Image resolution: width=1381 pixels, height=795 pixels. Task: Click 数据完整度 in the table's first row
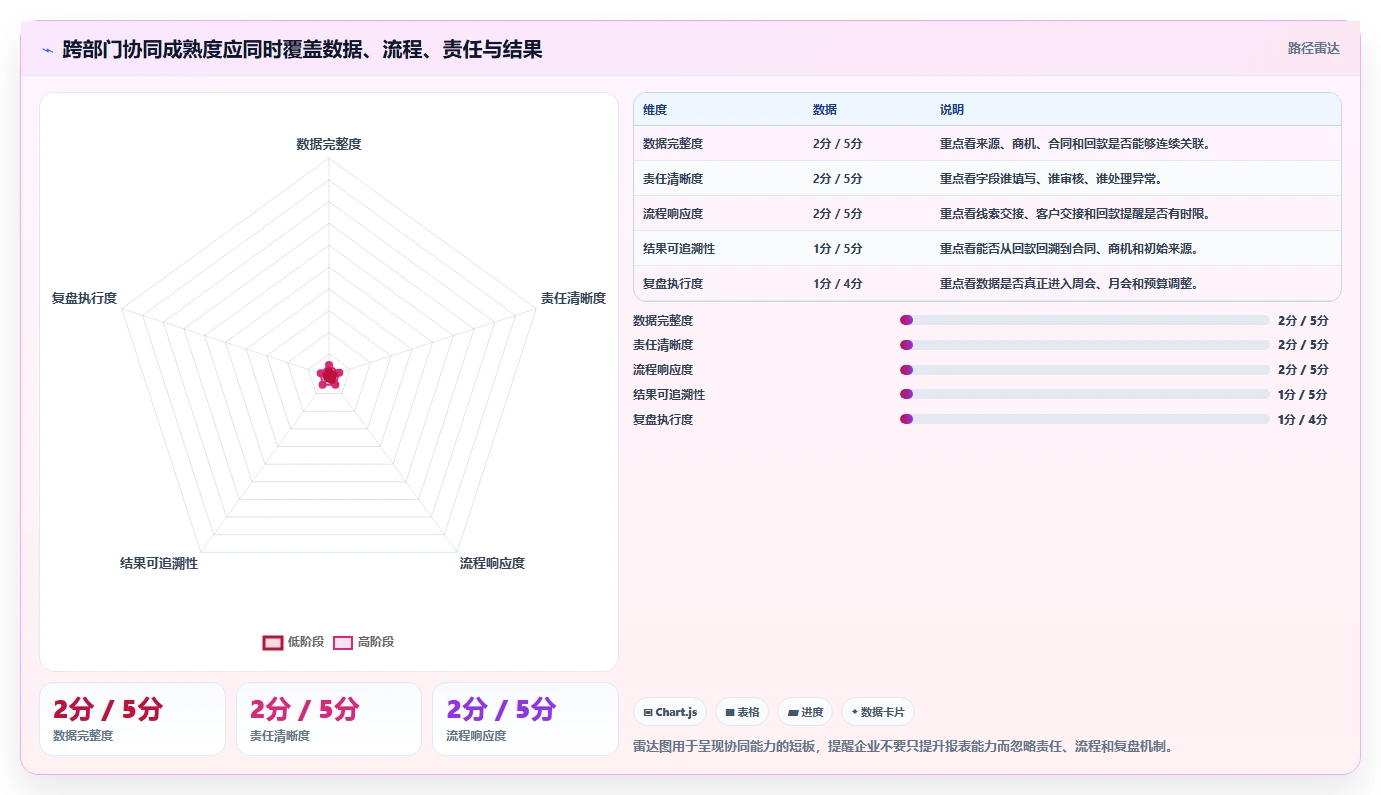673,144
